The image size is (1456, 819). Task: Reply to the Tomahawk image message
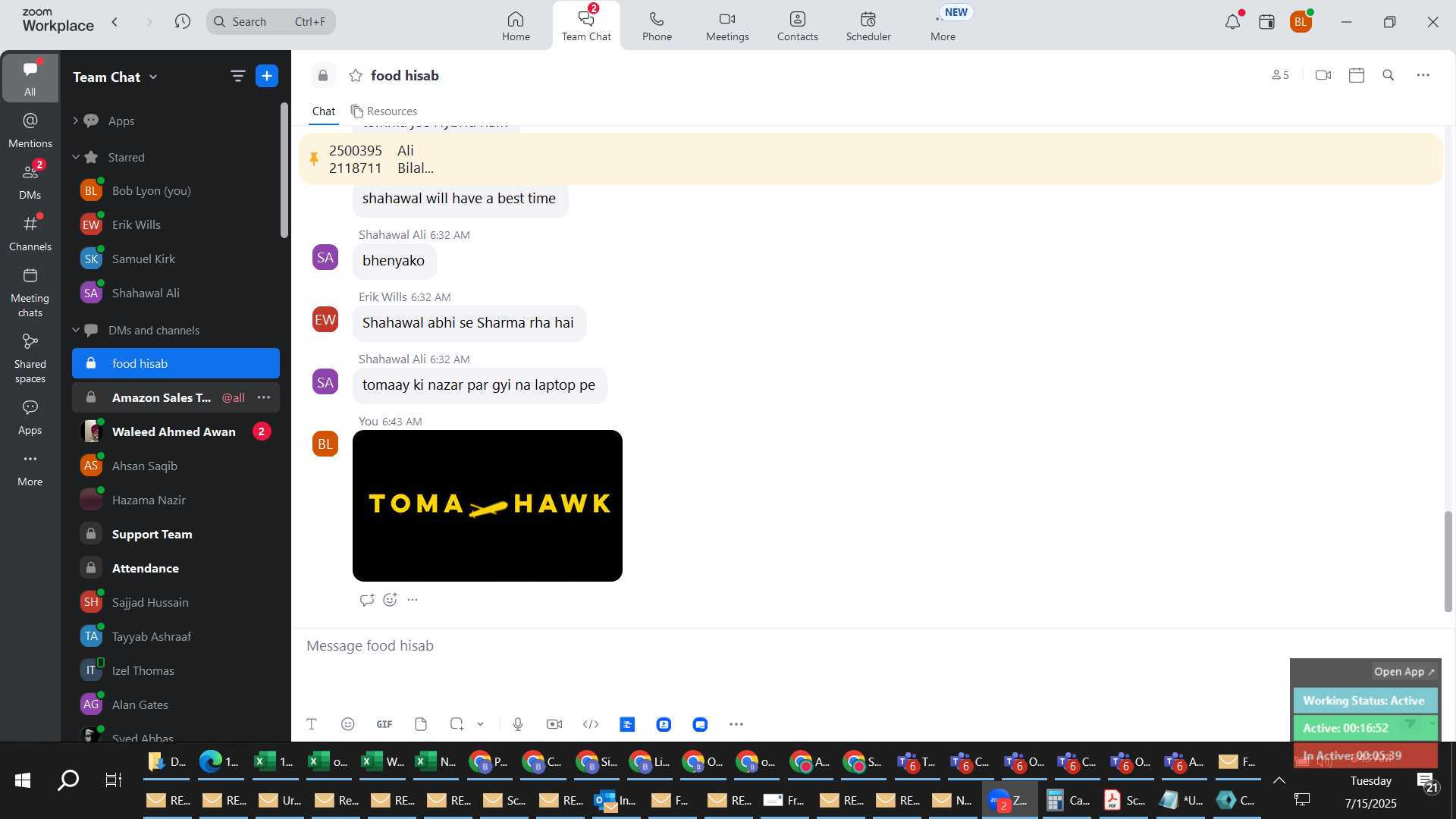[367, 600]
